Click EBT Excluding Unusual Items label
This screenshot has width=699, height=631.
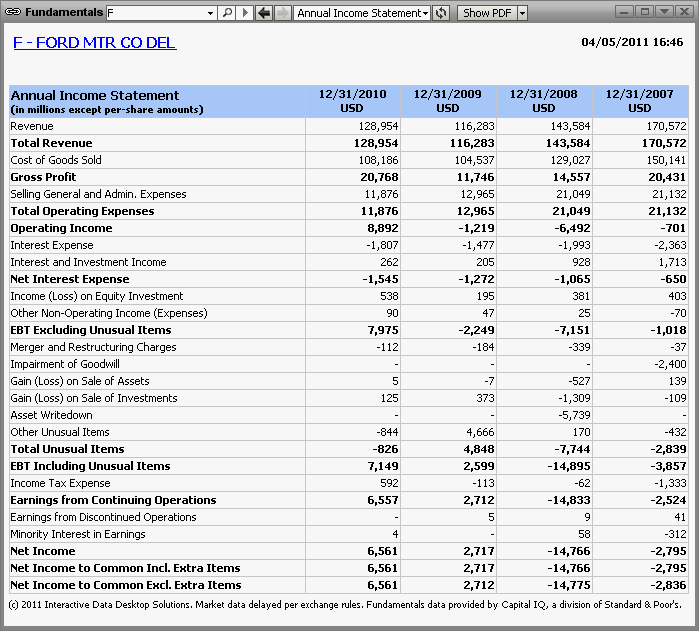91,330
